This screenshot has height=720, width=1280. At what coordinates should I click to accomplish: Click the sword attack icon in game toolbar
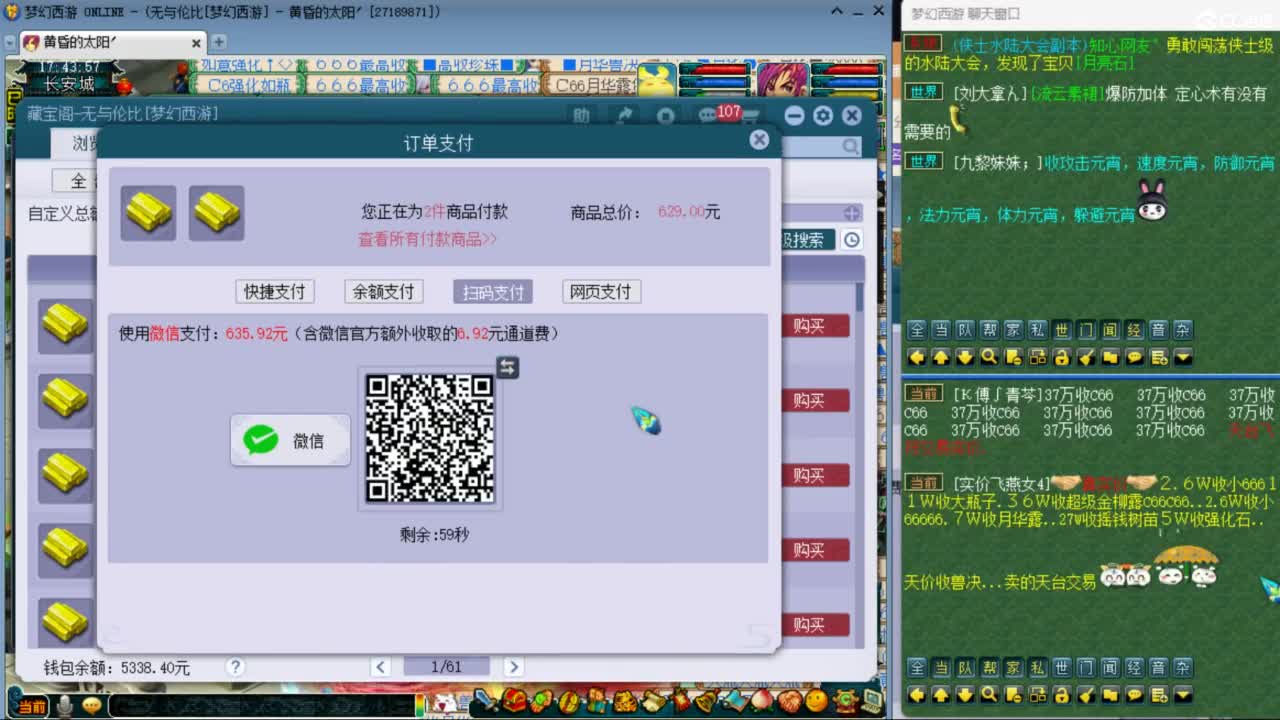[x=486, y=701]
